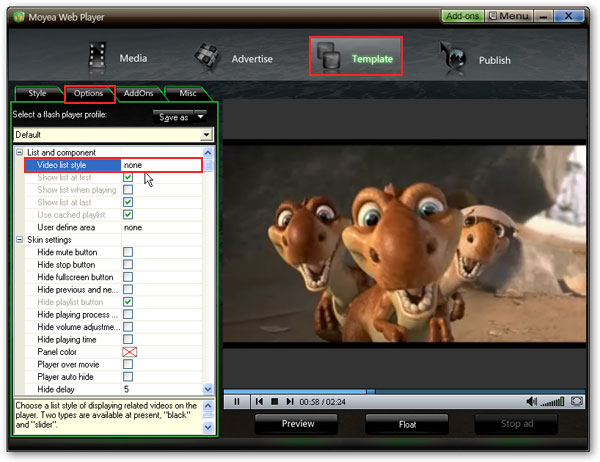Image resolution: width=600 pixels, height=462 pixels.
Task: Pause the video playback
Action: (x=237, y=402)
